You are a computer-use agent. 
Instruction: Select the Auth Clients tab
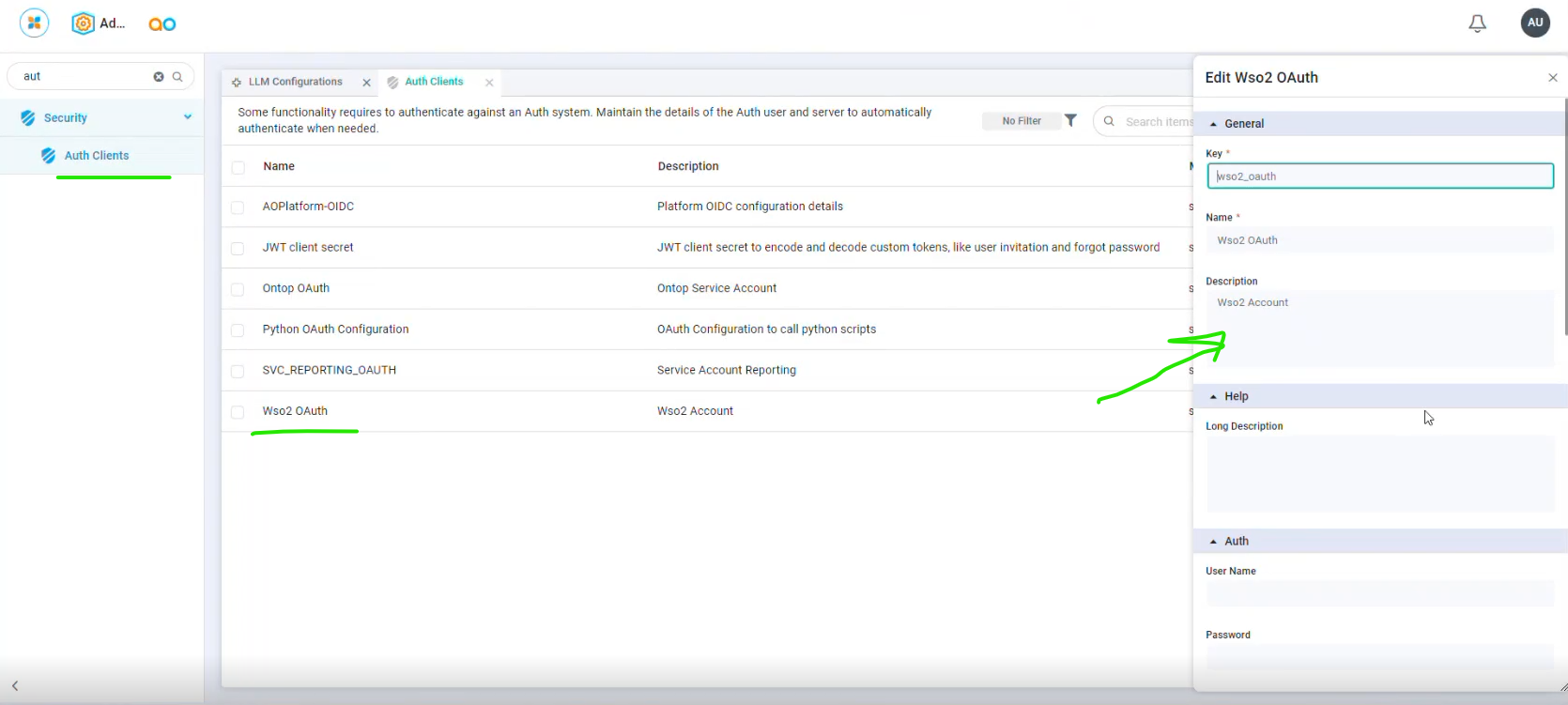point(434,83)
